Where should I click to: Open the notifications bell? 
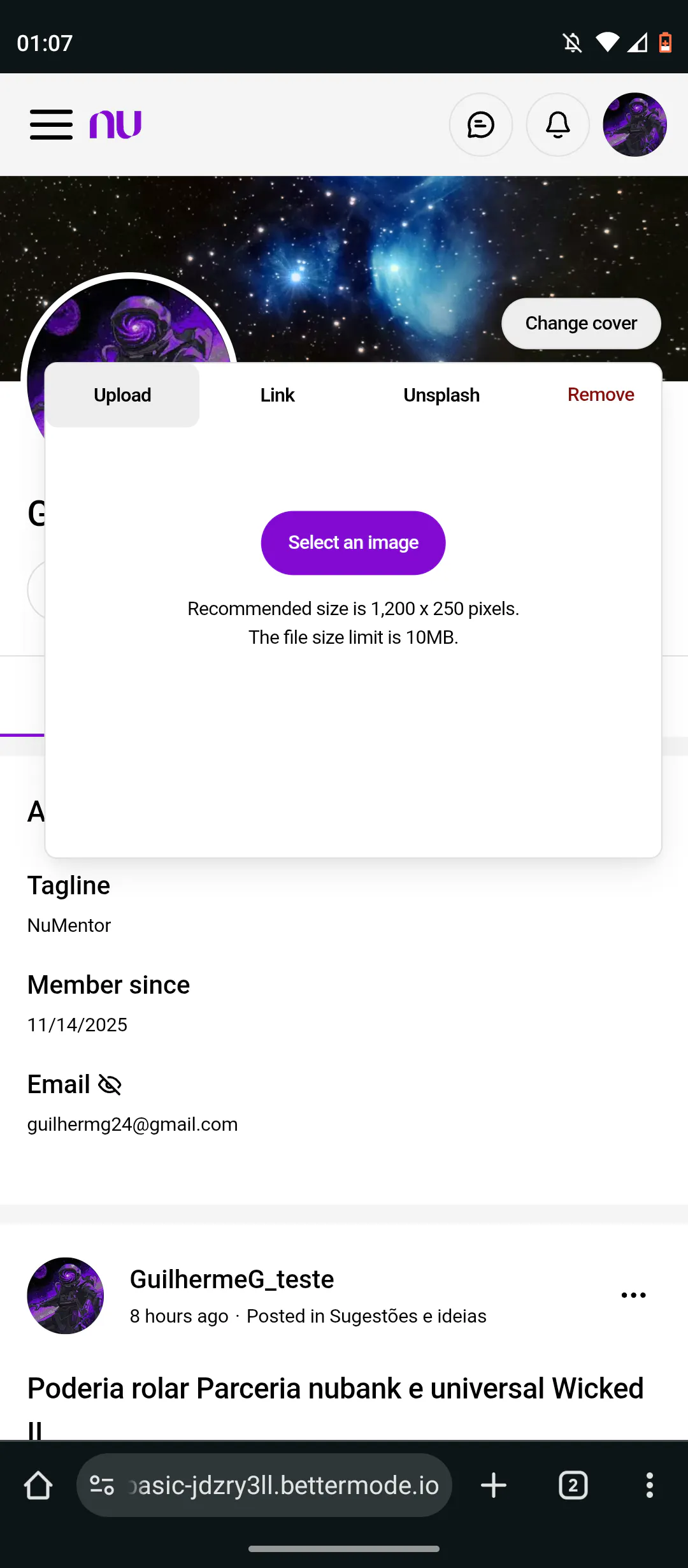coord(557,125)
